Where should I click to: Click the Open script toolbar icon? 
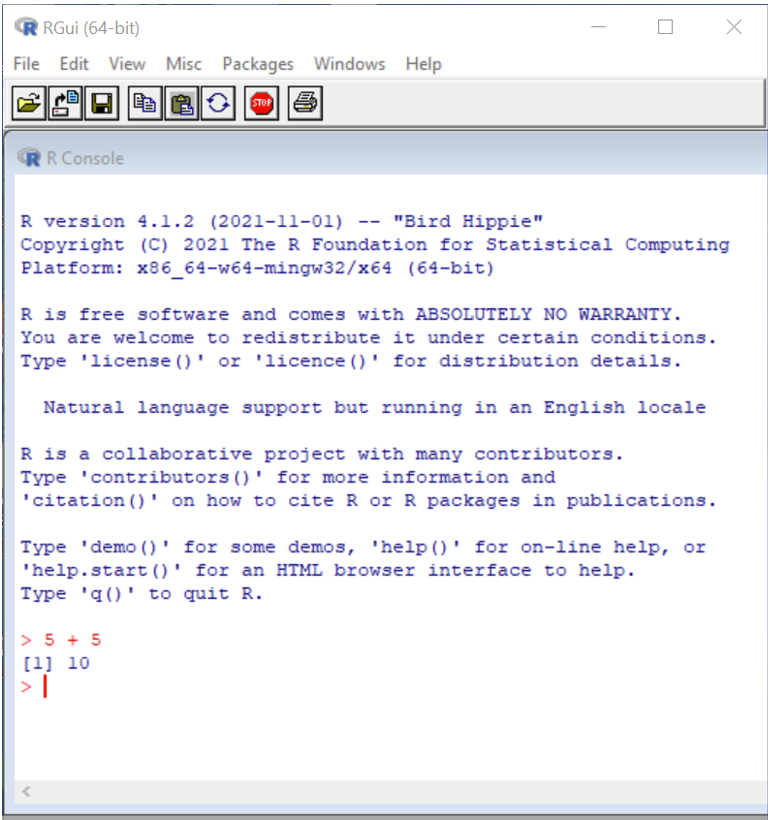29,103
